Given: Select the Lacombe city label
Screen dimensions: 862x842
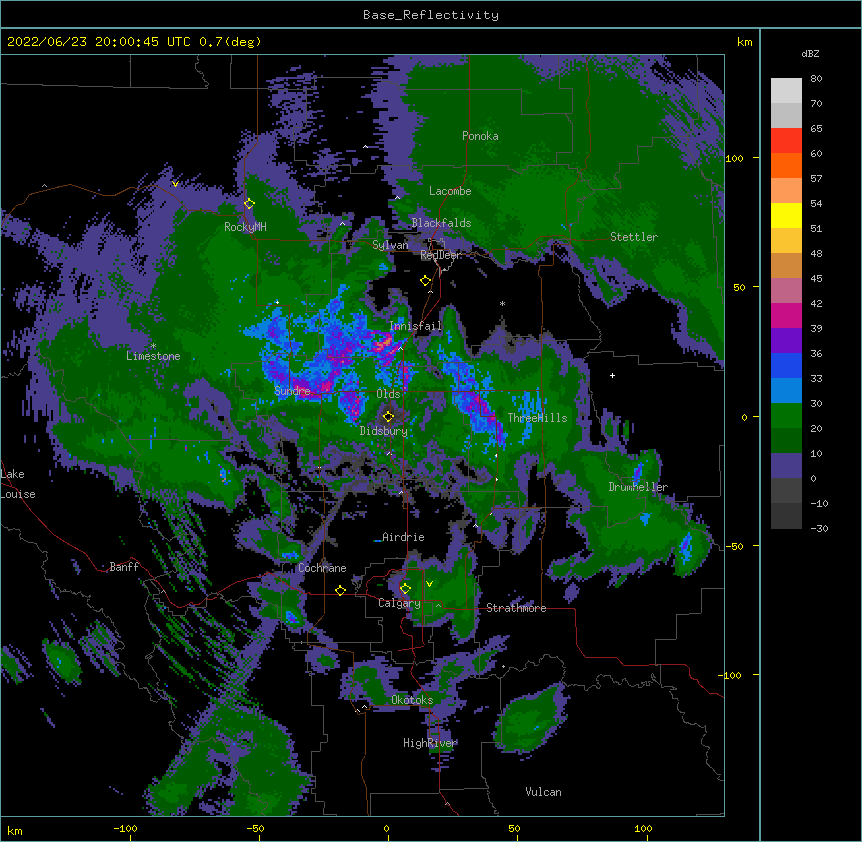Looking at the screenshot, I should click(450, 191).
